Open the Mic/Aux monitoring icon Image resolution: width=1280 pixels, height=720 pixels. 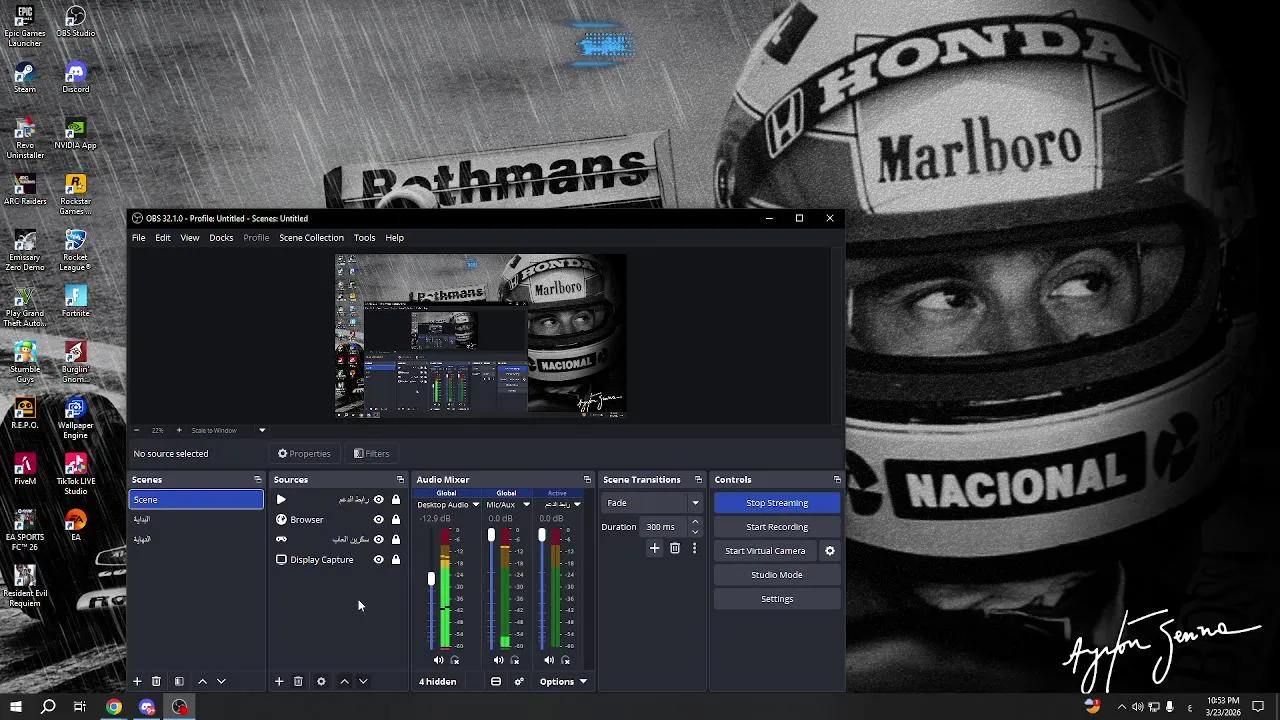515,660
